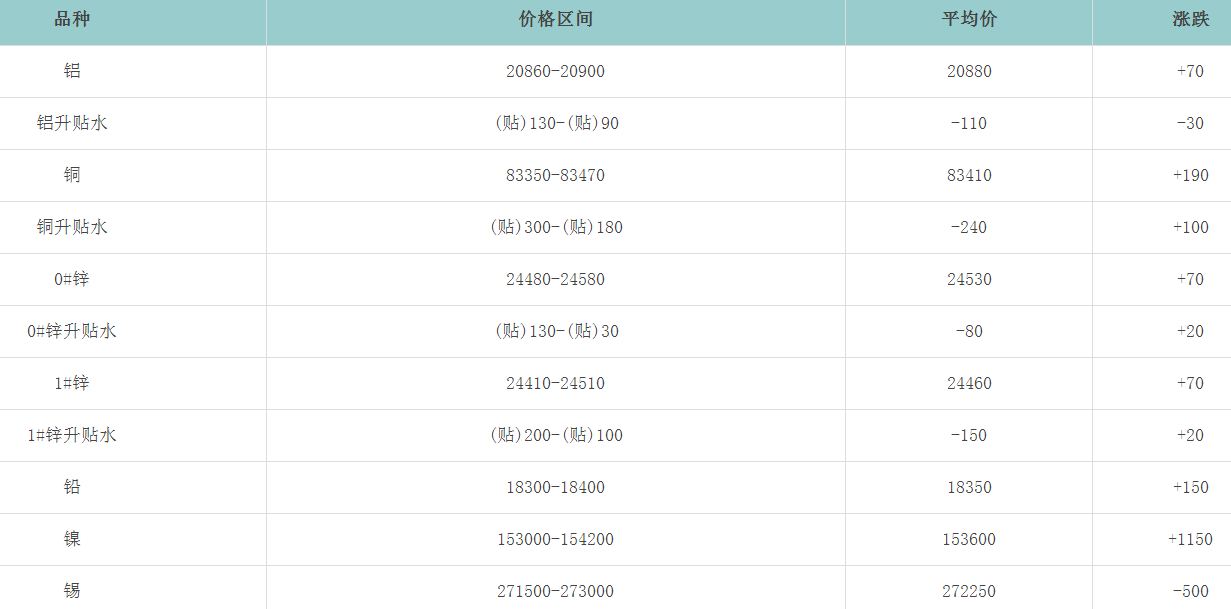Image resolution: width=1231 pixels, height=609 pixels.
Task: Click the 涨跌 column header
Action: [x=1190, y=20]
